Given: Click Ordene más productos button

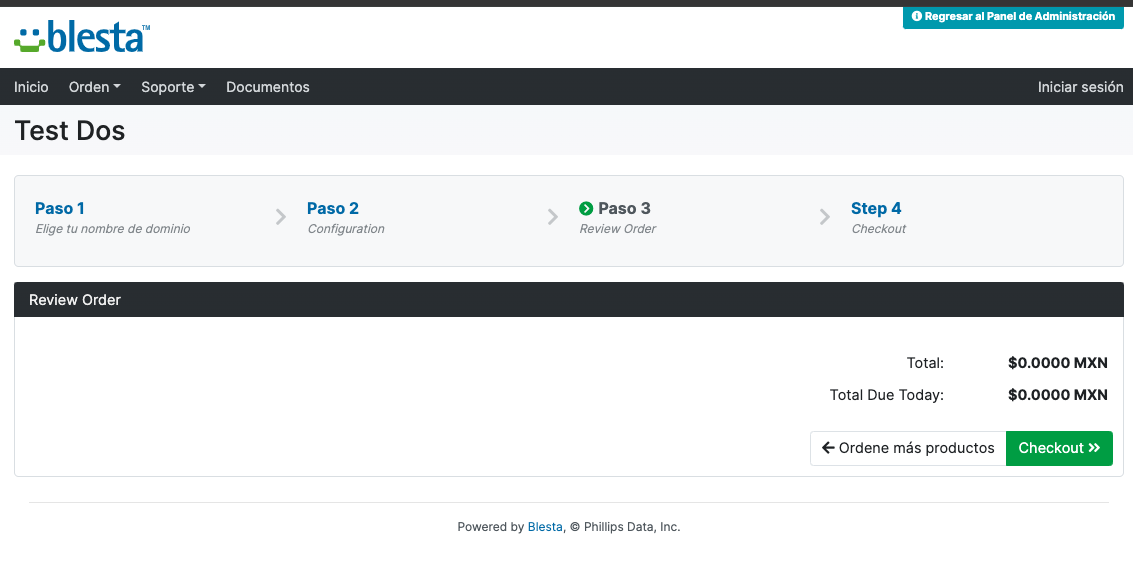Looking at the screenshot, I should tap(908, 448).
